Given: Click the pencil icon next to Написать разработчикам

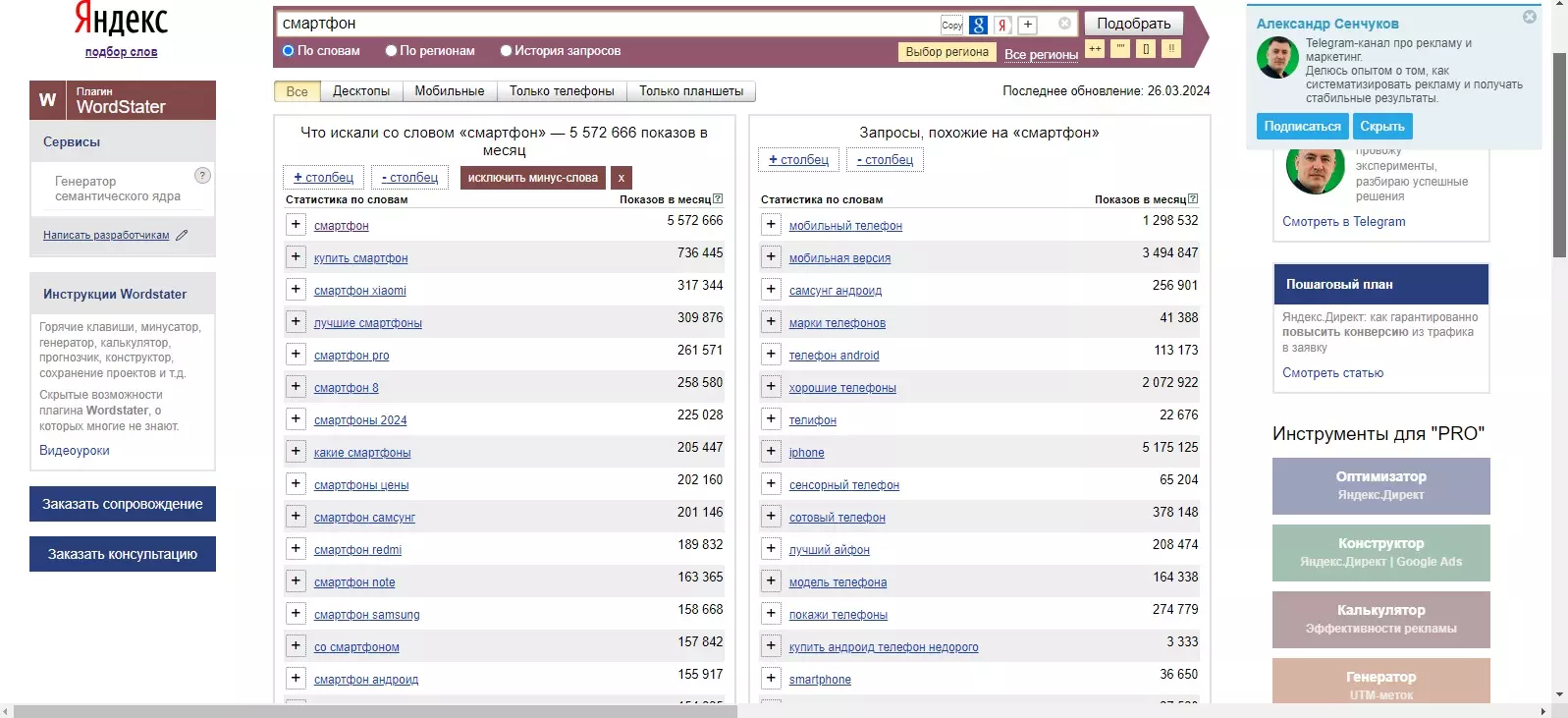Looking at the screenshot, I should click(182, 235).
